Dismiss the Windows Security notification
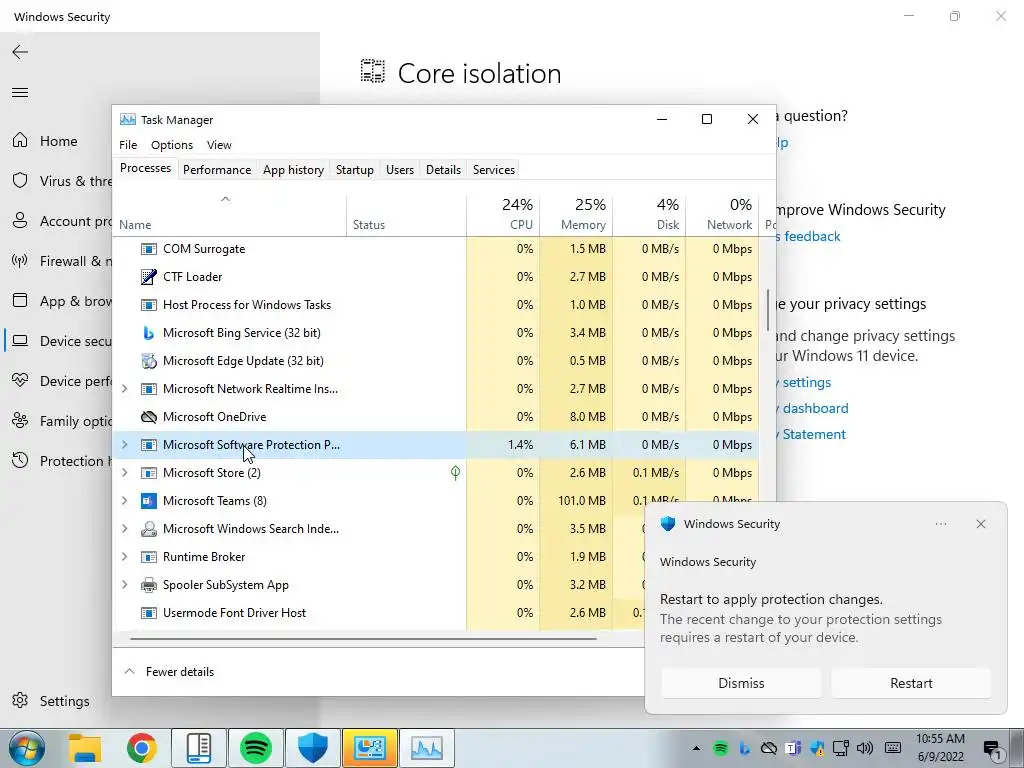Viewport: 1024px width, 768px height. [x=741, y=683]
